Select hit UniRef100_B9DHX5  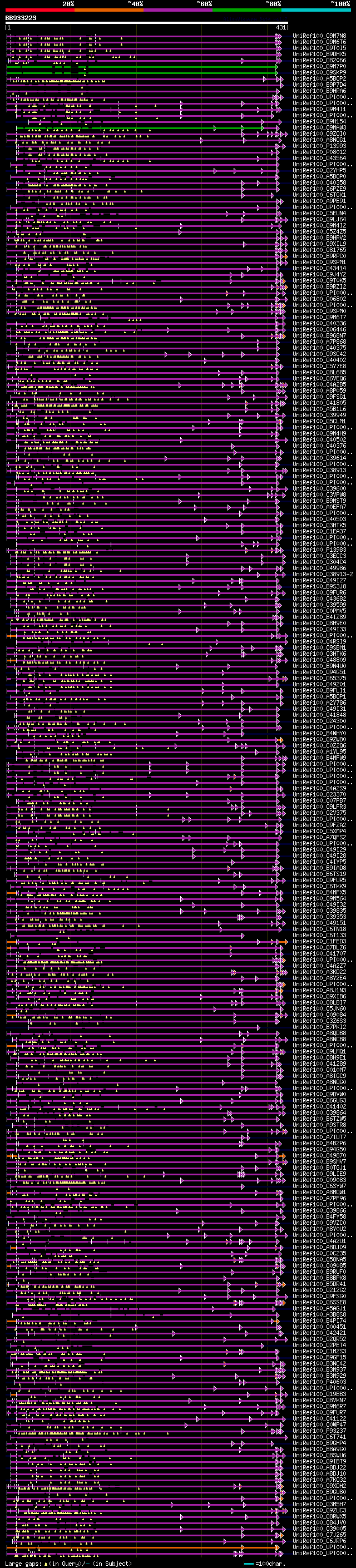click(x=319, y=54)
